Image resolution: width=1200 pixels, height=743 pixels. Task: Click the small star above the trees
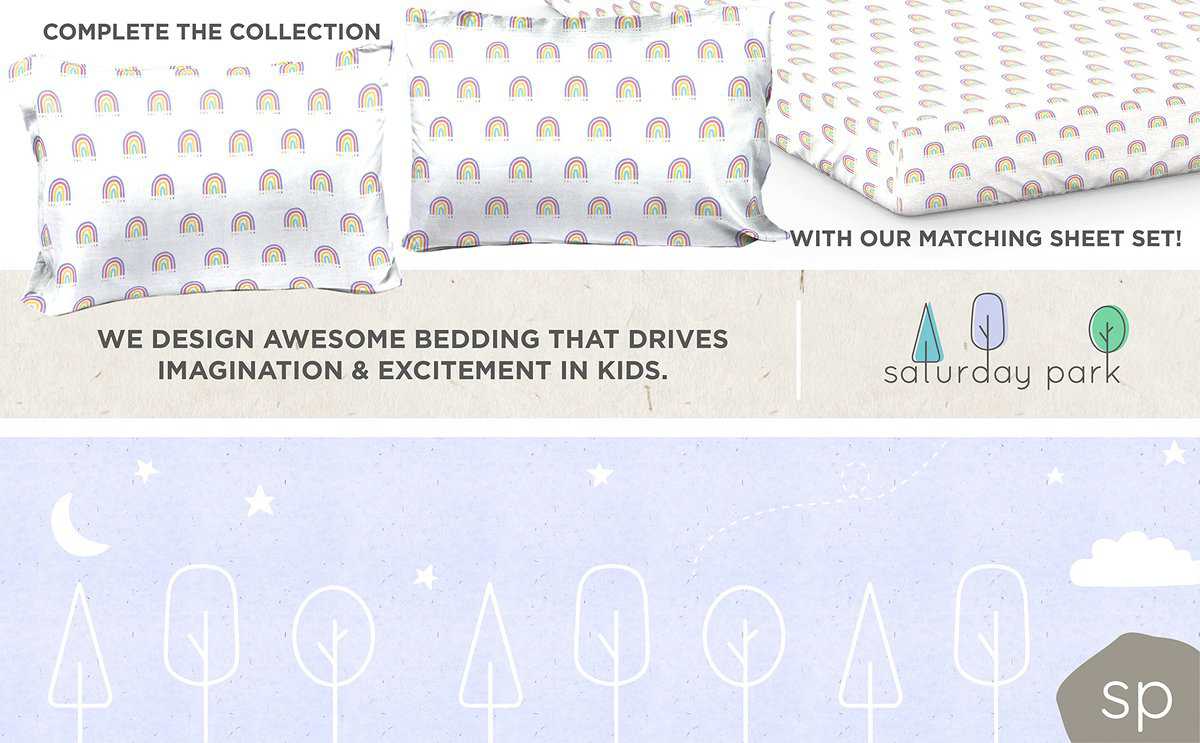[x=425, y=577]
